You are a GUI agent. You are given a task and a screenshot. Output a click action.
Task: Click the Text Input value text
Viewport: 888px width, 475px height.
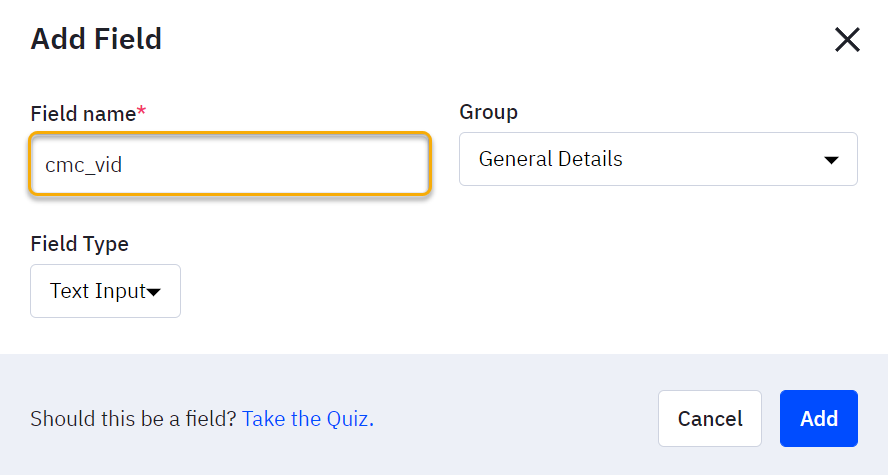click(97, 291)
